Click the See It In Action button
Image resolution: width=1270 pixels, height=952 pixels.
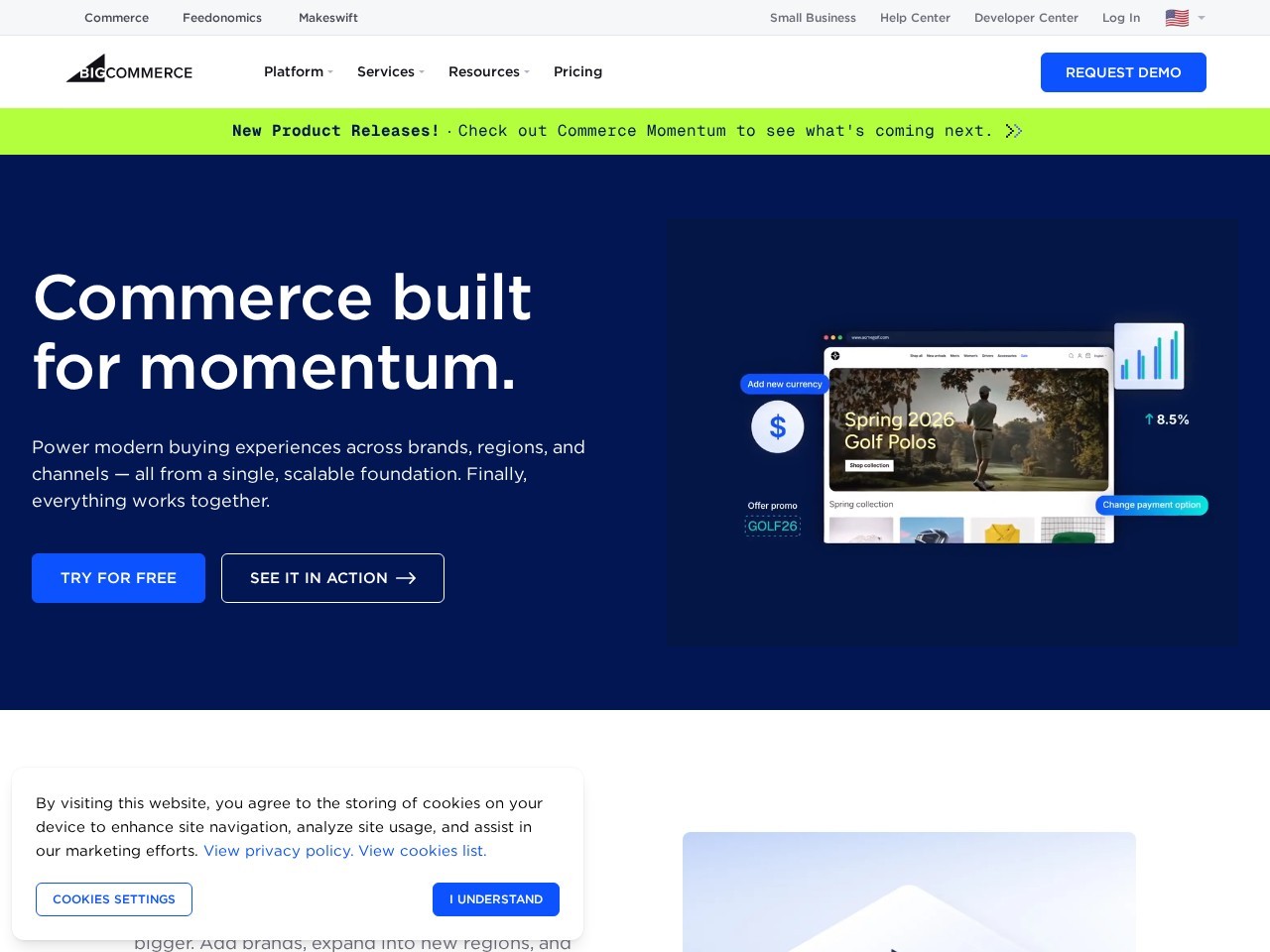(332, 578)
